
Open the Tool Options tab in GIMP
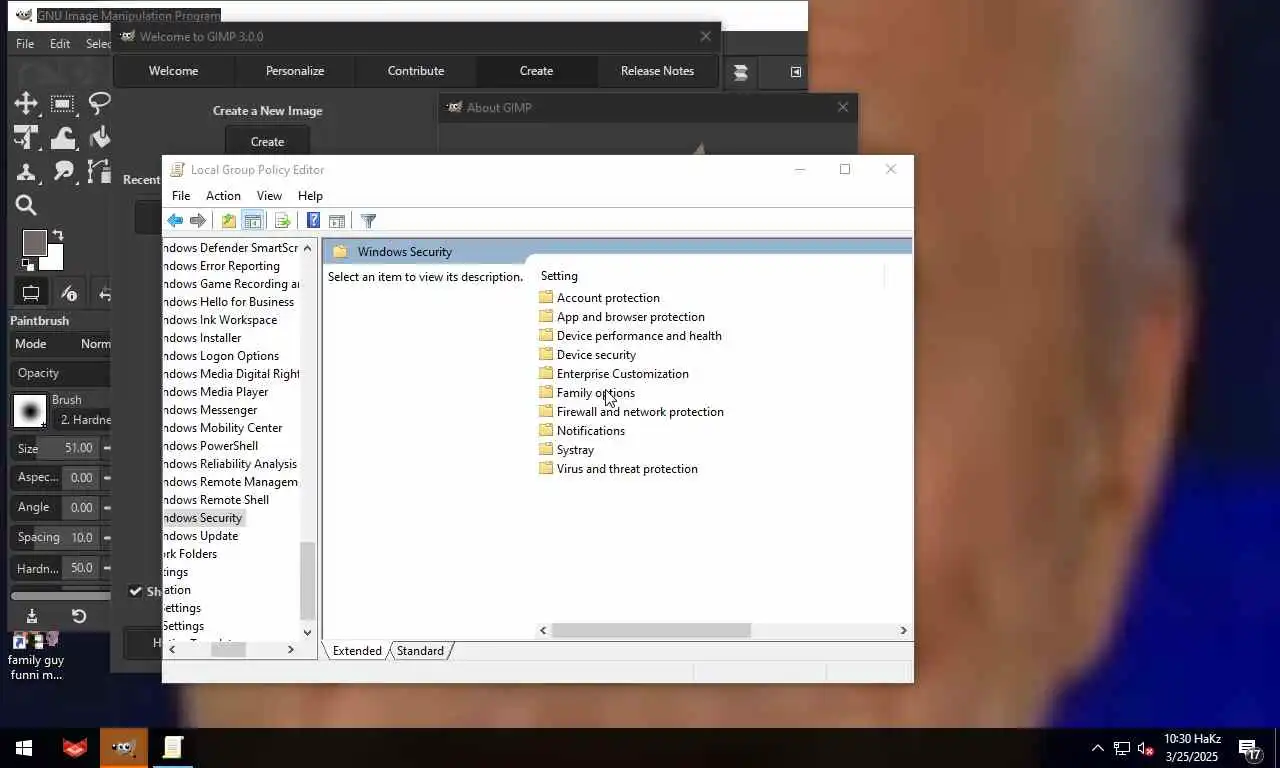tap(31, 293)
